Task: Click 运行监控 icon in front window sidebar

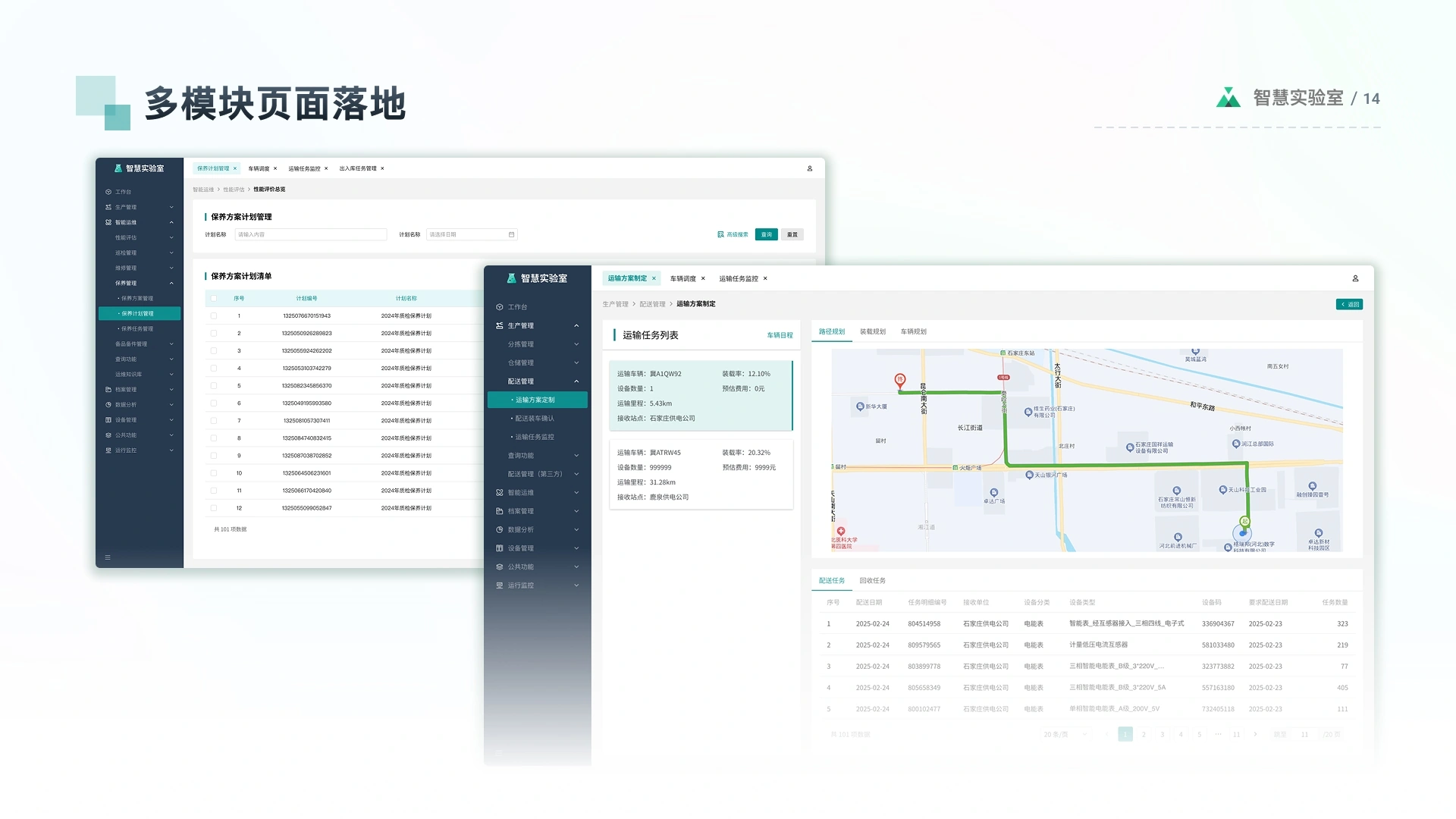Action: (x=500, y=585)
